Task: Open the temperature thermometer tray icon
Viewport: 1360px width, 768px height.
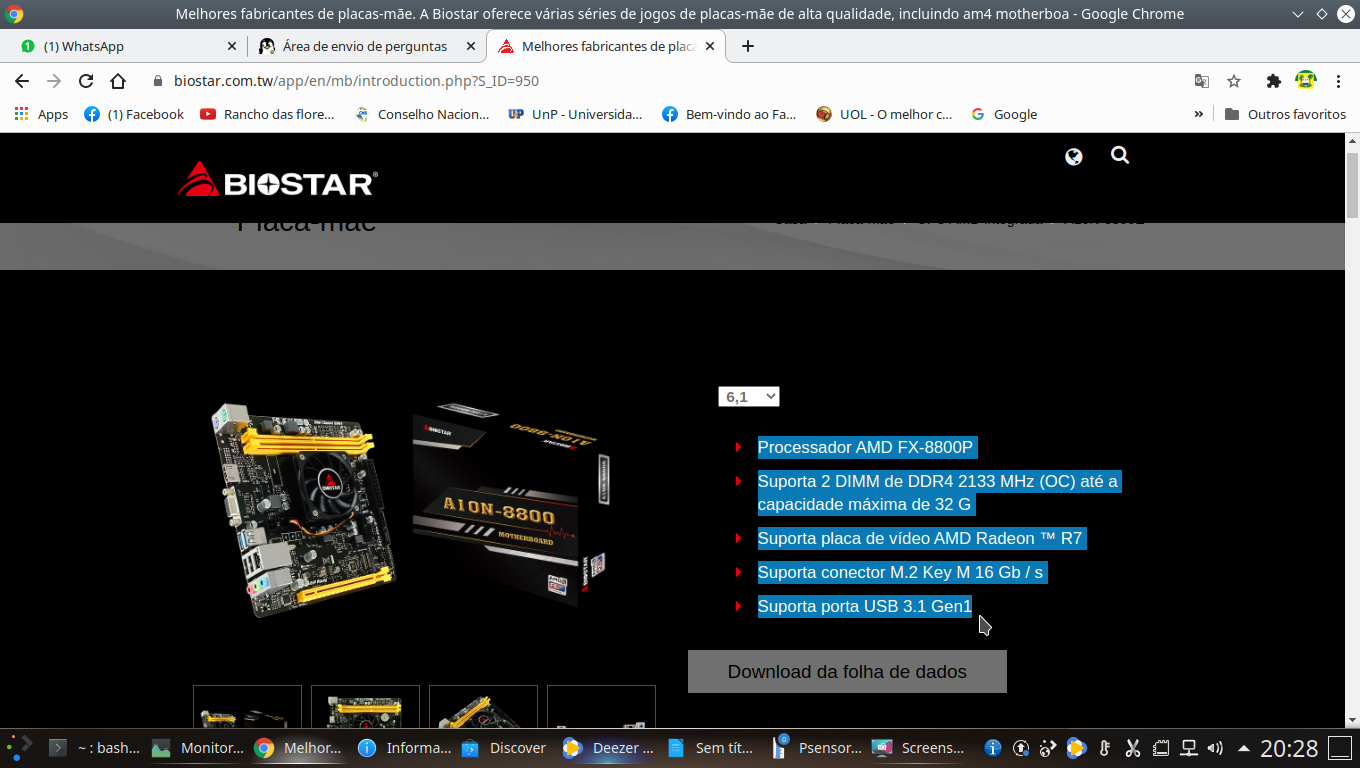Action: pyautogui.click(x=1105, y=748)
